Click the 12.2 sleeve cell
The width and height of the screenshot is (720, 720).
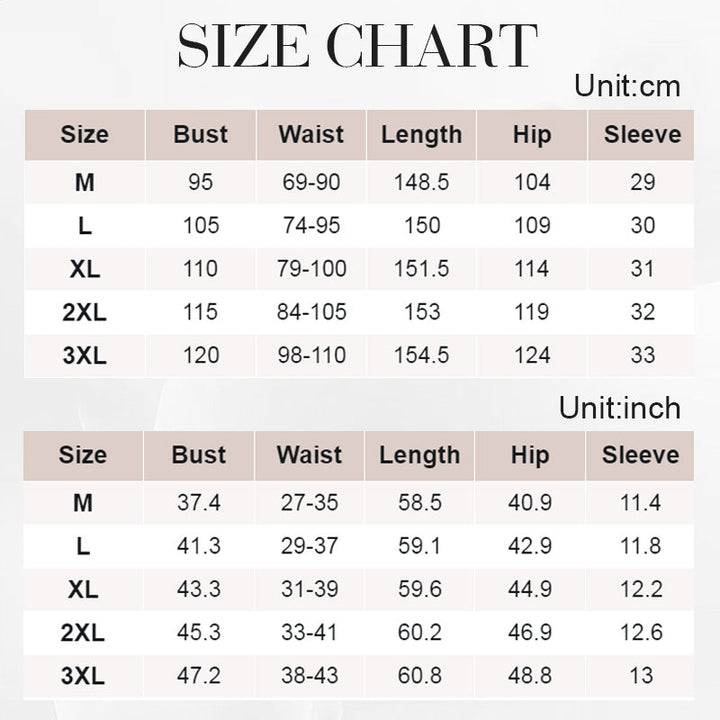tap(641, 590)
